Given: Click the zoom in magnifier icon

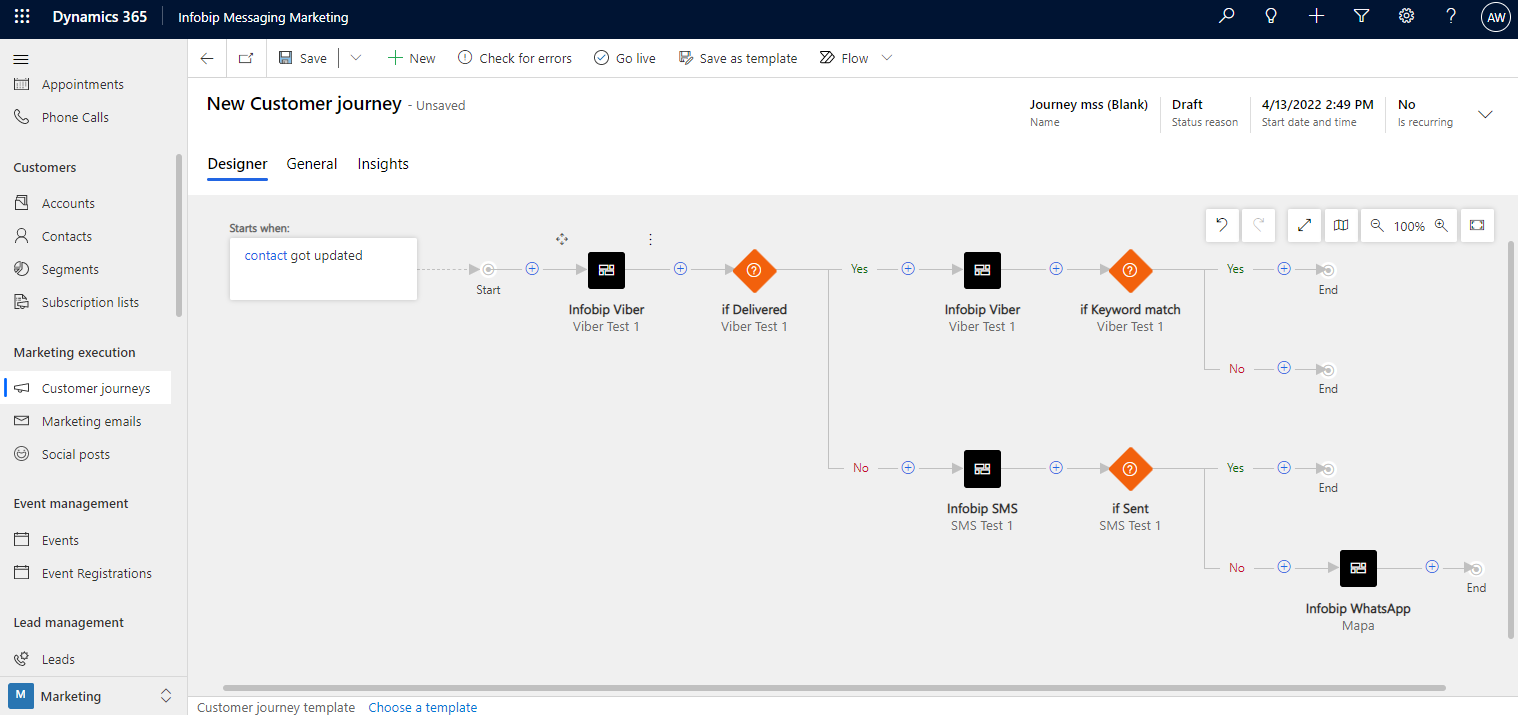Looking at the screenshot, I should pyautogui.click(x=1441, y=225).
